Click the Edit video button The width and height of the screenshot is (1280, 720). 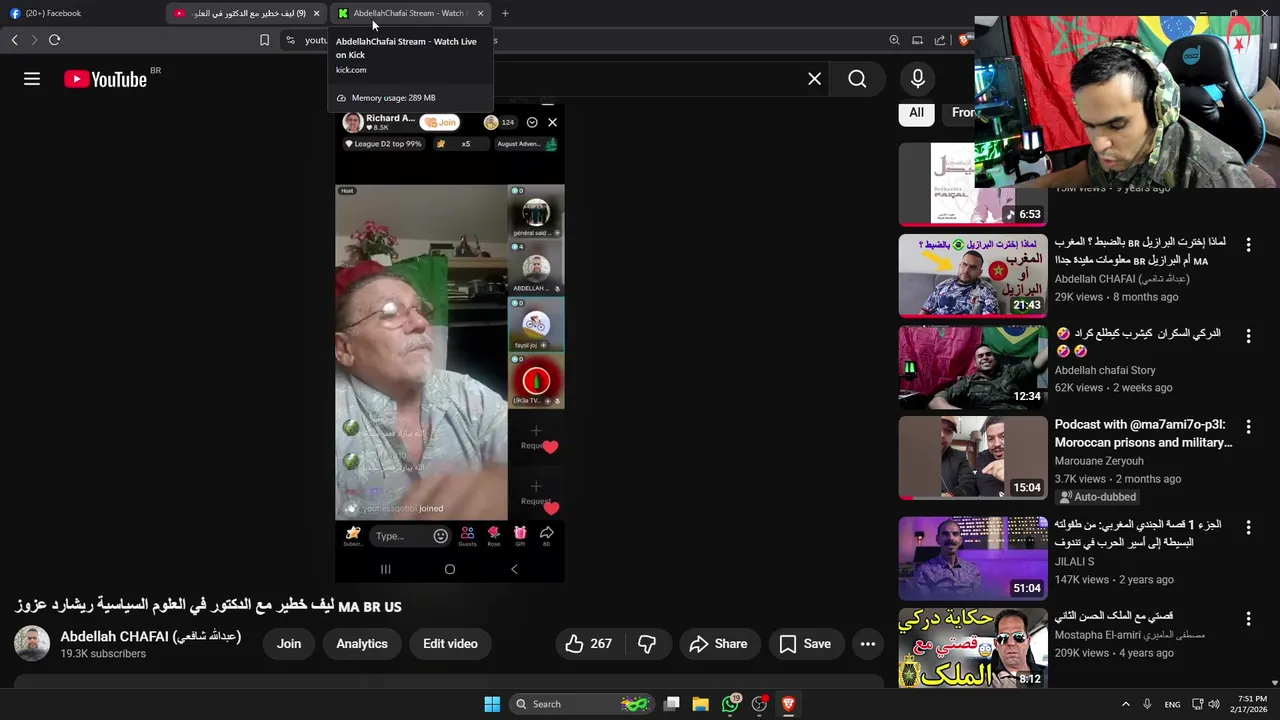tap(450, 644)
